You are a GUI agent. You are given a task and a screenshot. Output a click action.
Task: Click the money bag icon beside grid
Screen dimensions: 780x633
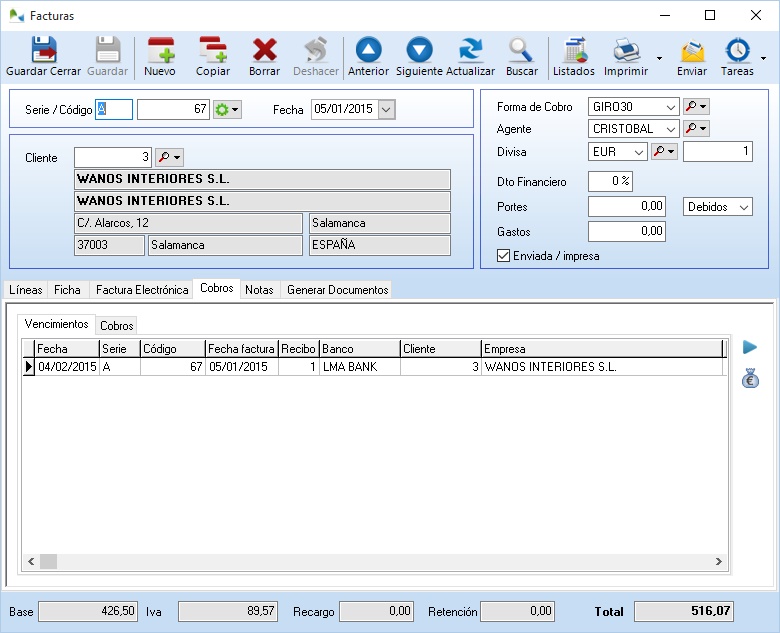750,379
